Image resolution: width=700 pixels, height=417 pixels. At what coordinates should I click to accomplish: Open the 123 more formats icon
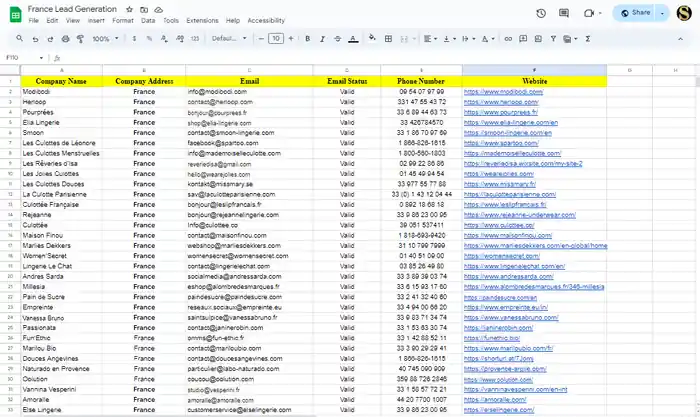tap(195, 39)
